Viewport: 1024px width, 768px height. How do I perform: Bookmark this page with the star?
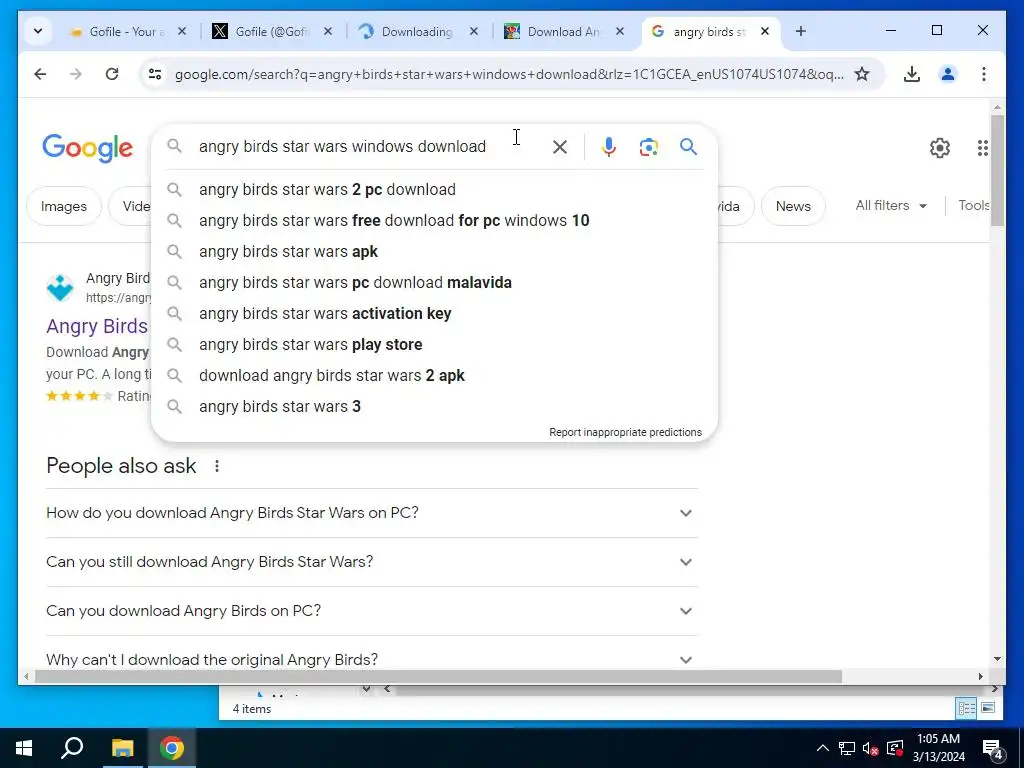click(862, 74)
